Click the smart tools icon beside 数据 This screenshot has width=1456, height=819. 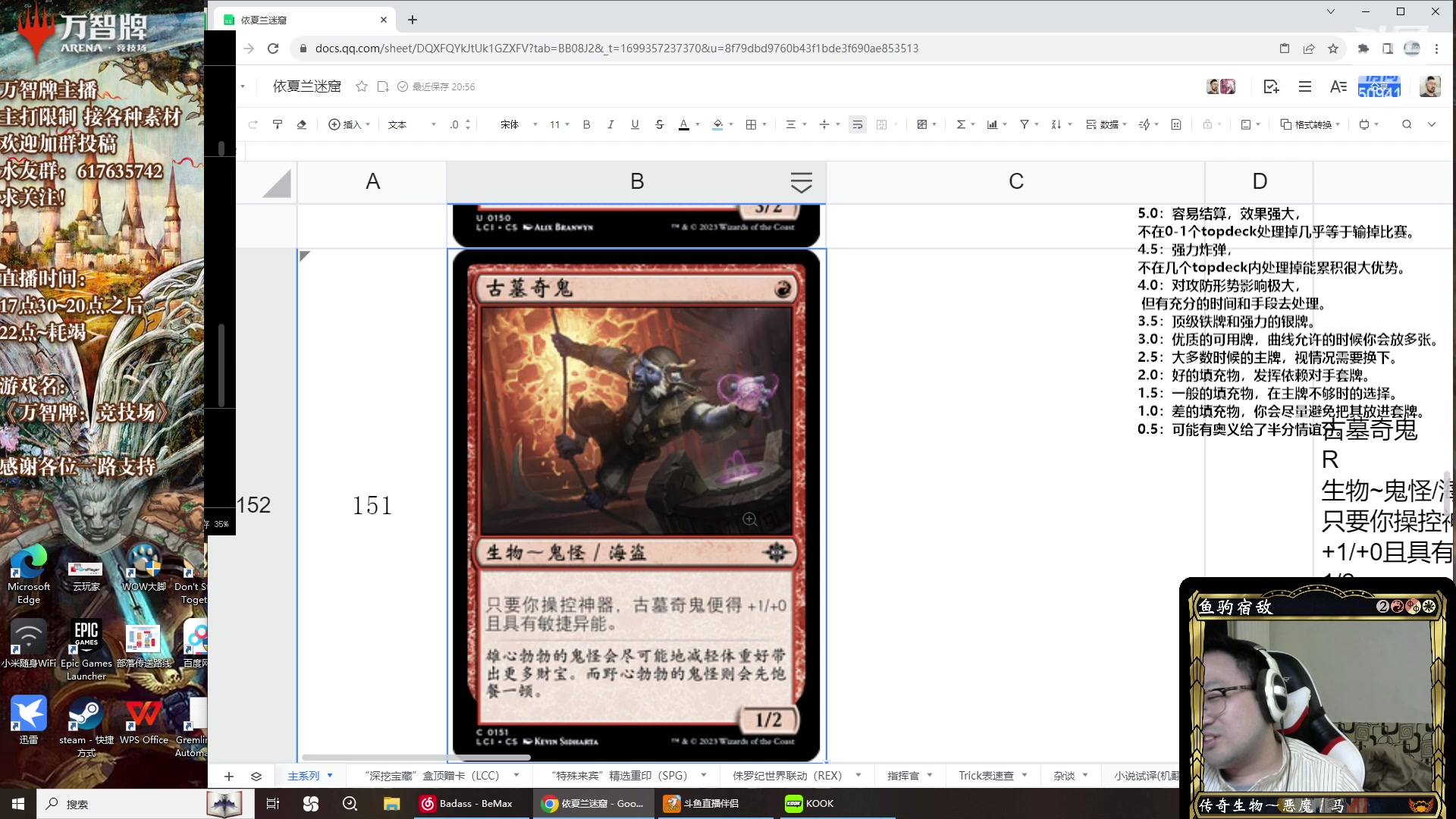(1144, 124)
